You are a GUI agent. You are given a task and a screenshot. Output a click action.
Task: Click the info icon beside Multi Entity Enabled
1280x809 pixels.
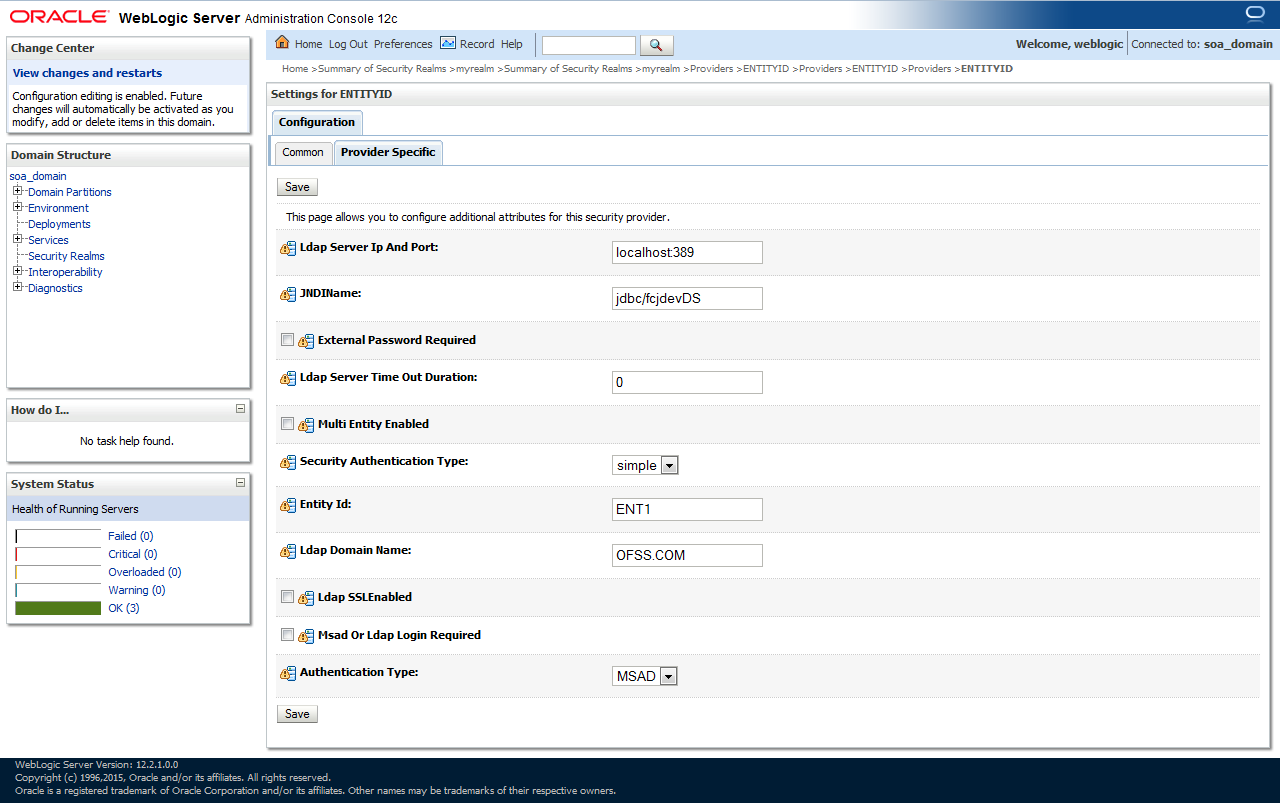pos(306,425)
